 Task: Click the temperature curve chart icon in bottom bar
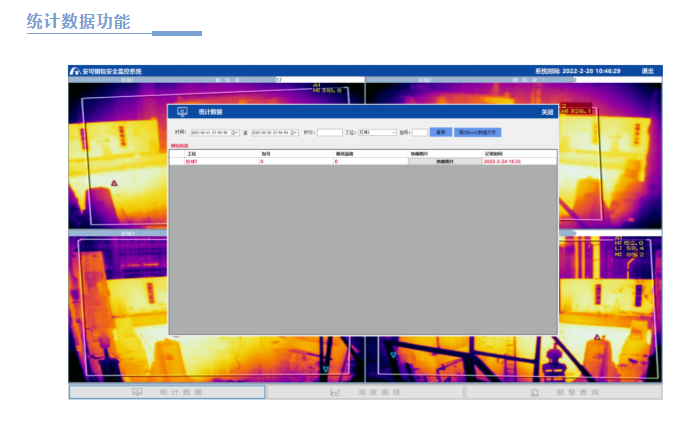click(335, 393)
